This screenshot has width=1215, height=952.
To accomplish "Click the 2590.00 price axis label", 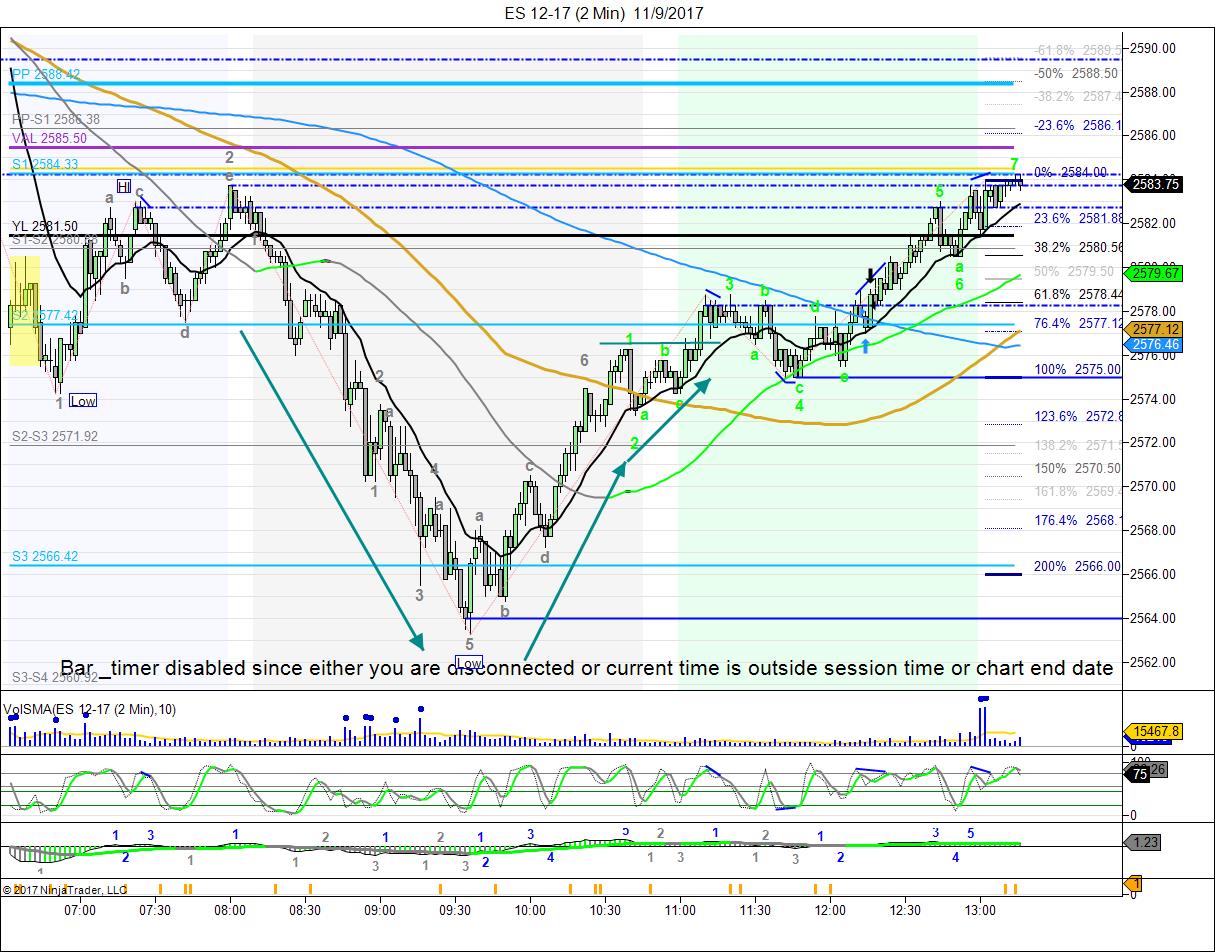I will 1154,48.
